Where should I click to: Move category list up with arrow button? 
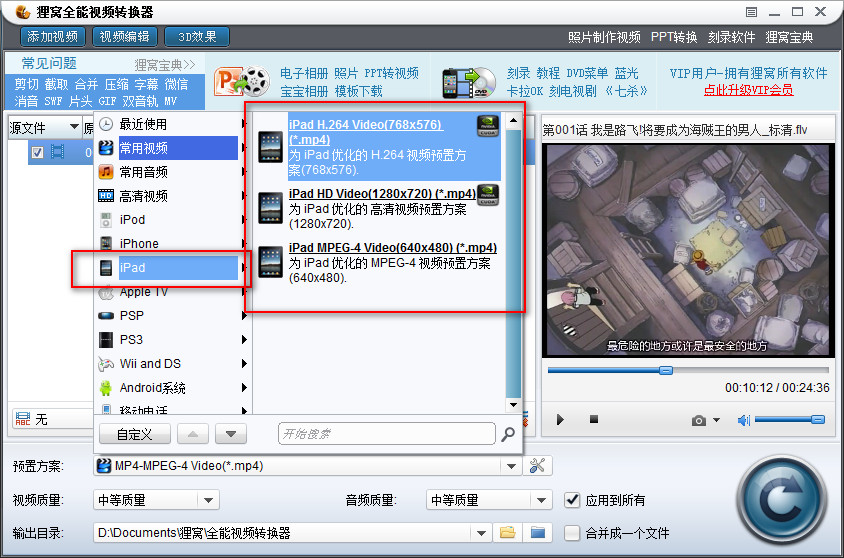pos(193,434)
